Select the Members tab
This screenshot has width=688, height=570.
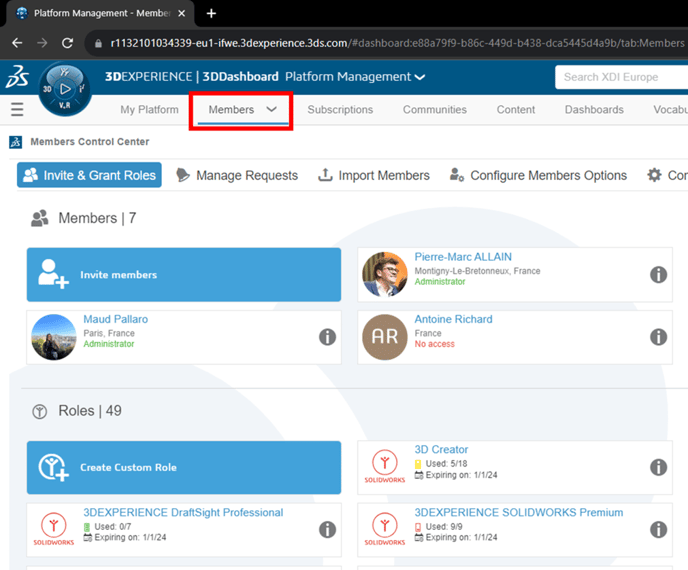(x=231, y=110)
